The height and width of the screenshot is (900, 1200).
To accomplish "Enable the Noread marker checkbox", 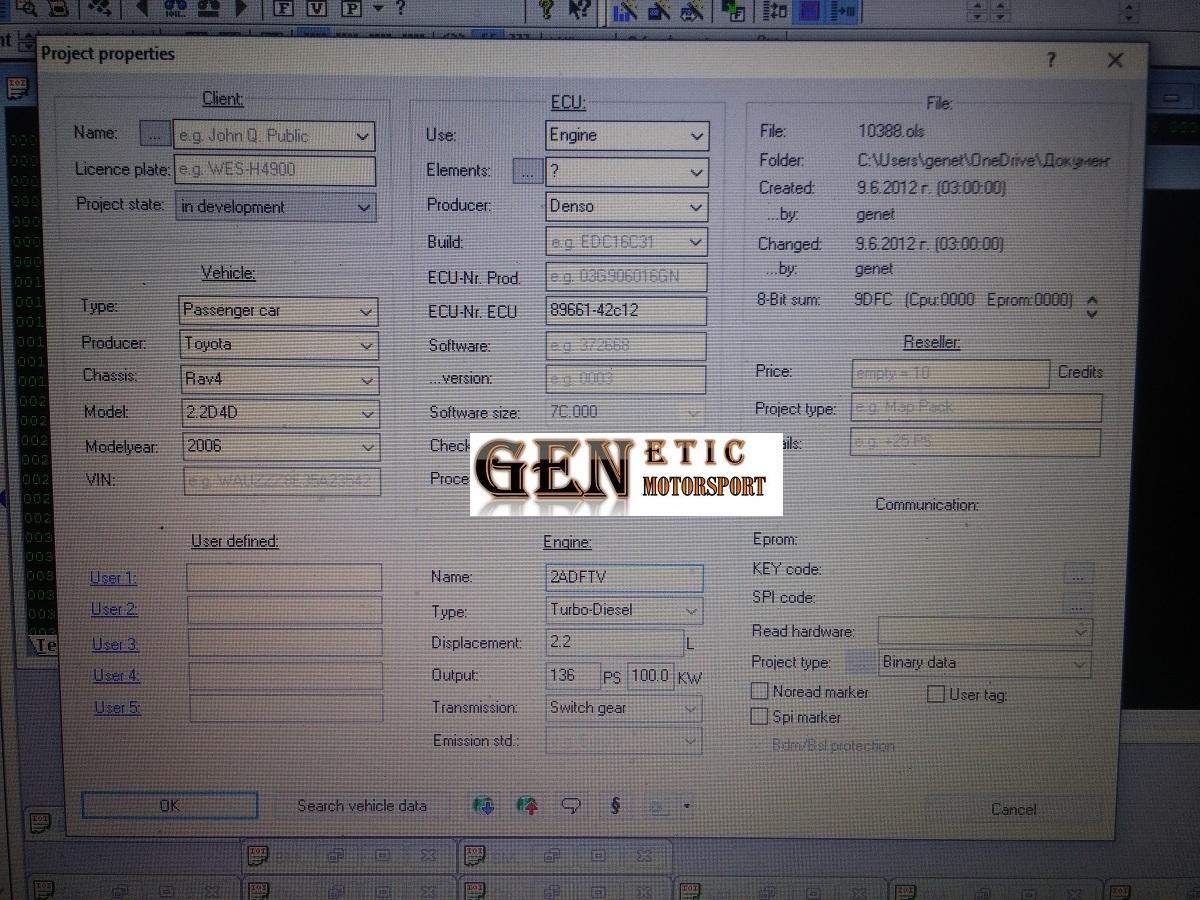I will pyautogui.click(x=759, y=691).
